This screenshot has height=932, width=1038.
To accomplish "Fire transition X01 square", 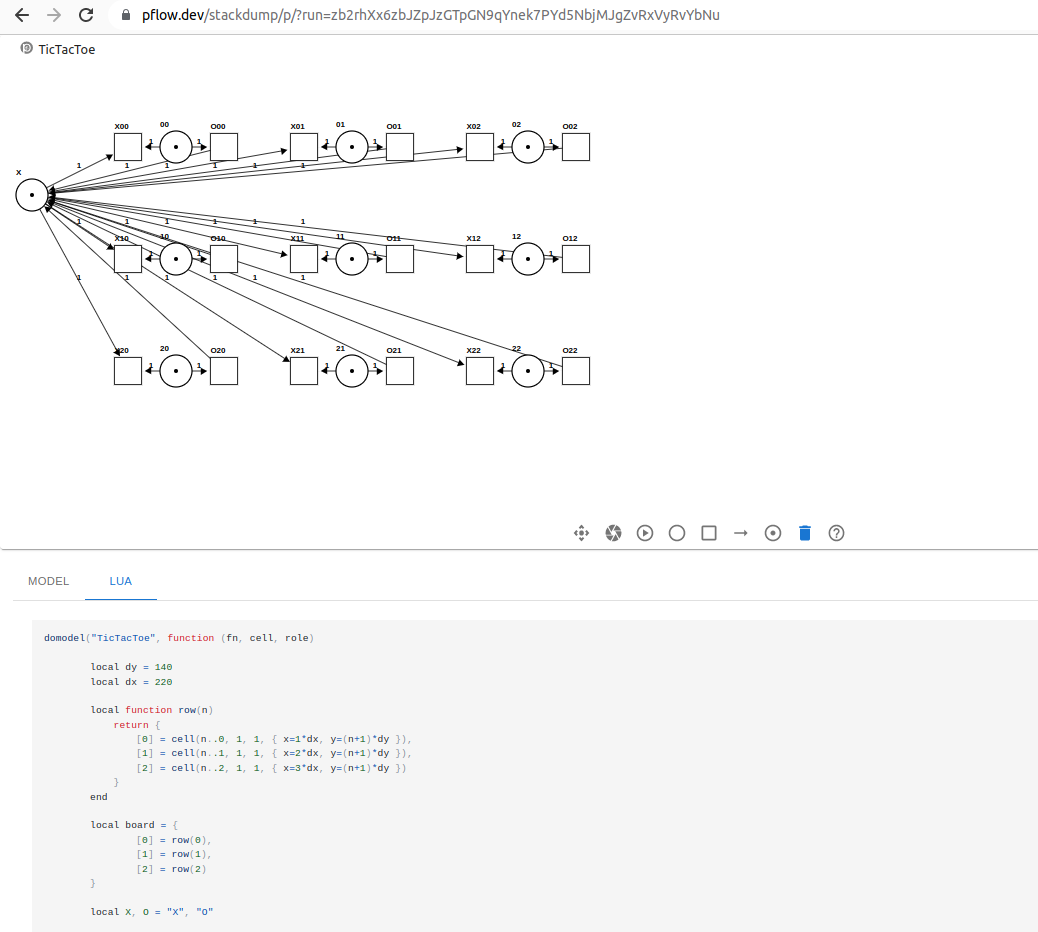I will [x=304, y=147].
